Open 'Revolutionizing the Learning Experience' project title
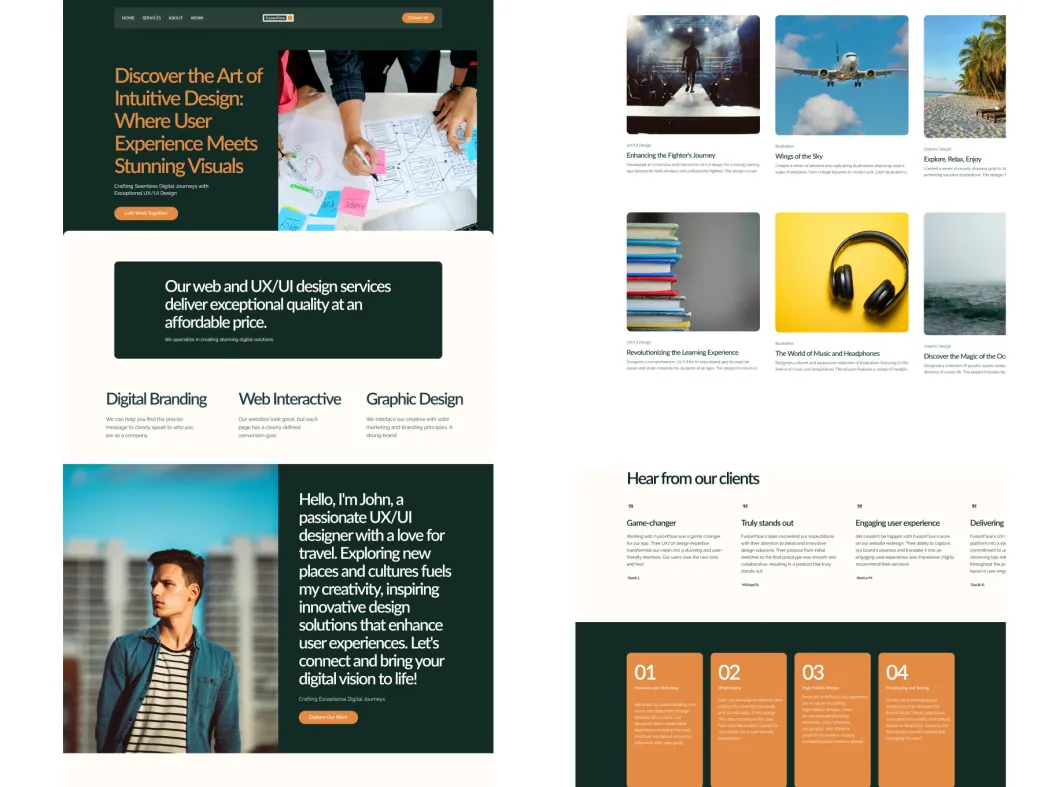Screen dimensions: 1041x787 (682, 353)
